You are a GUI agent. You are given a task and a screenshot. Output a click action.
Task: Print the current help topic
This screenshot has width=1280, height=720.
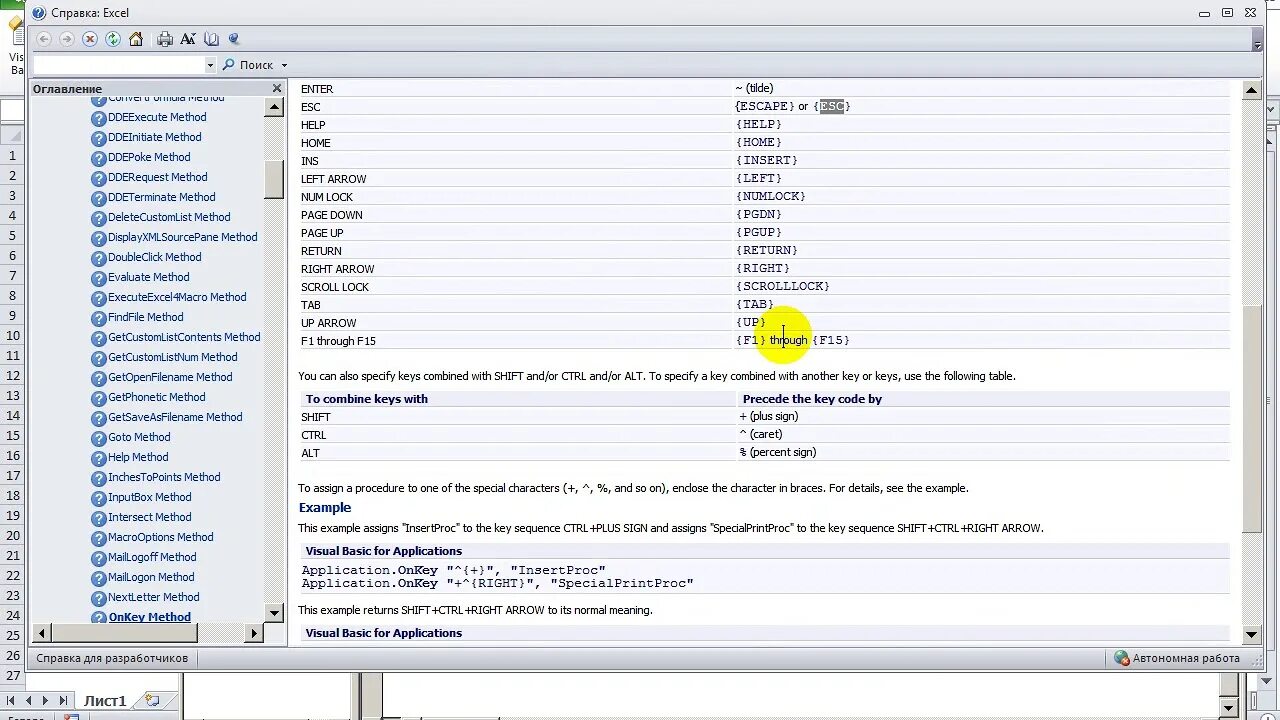point(165,40)
